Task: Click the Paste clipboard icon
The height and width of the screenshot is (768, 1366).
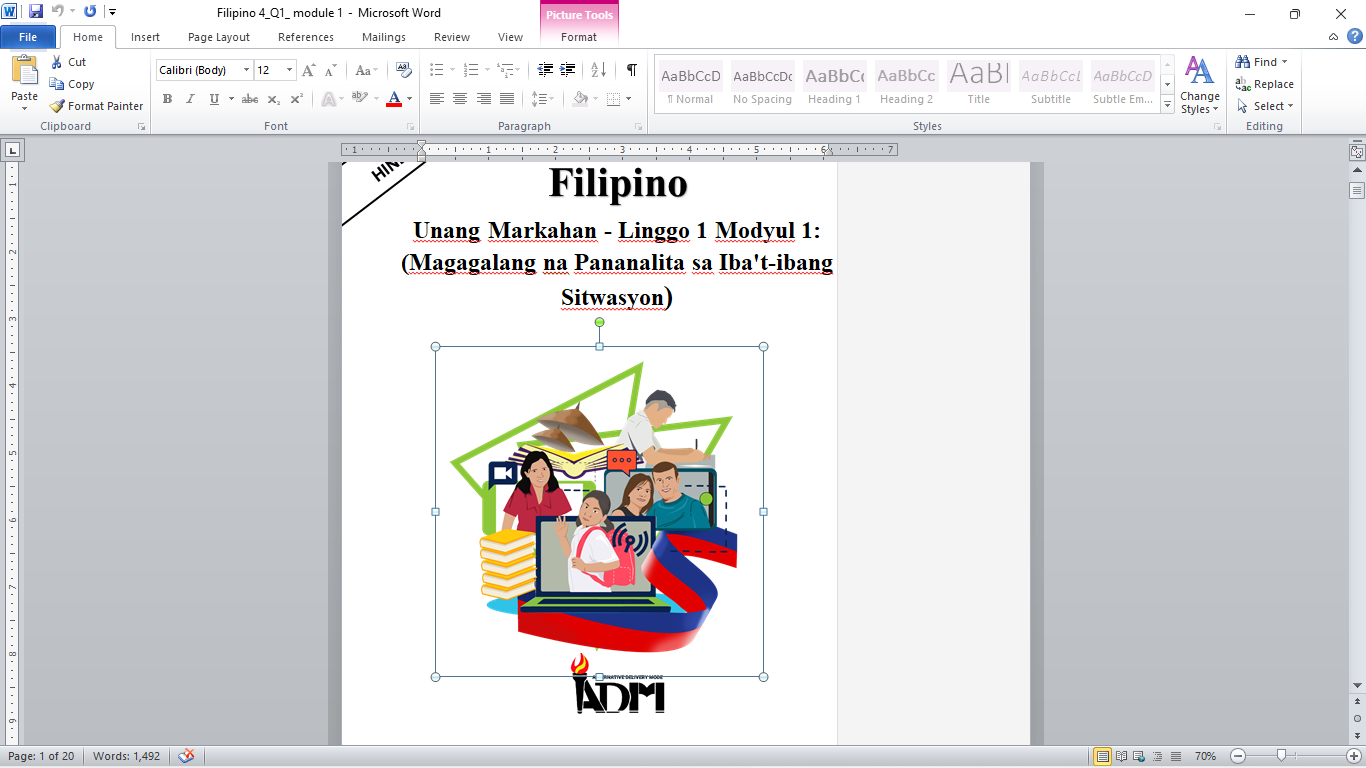Action: [x=24, y=71]
